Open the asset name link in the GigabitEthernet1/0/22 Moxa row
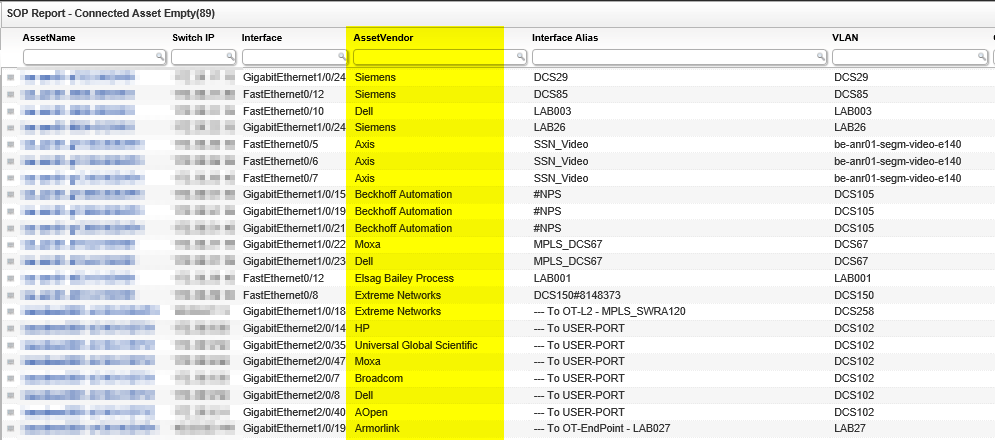Image resolution: width=995 pixels, height=440 pixels. (80, 244)
